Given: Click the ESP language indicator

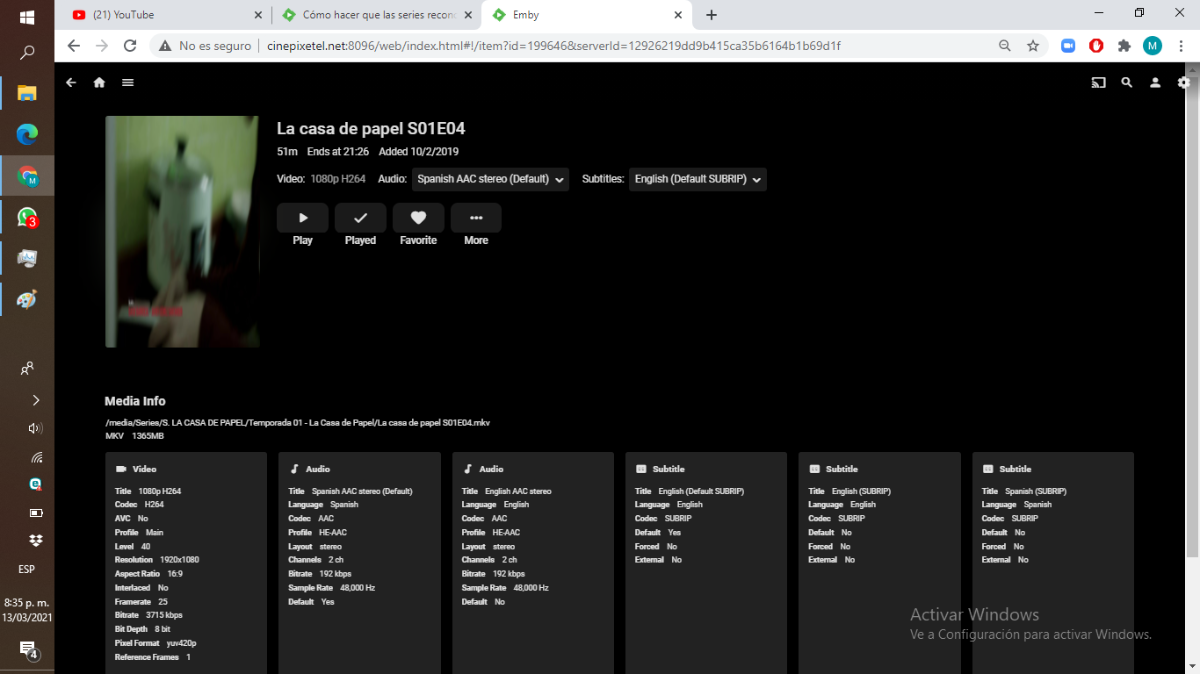Looking at the screenshot, I should pos(27,569).
